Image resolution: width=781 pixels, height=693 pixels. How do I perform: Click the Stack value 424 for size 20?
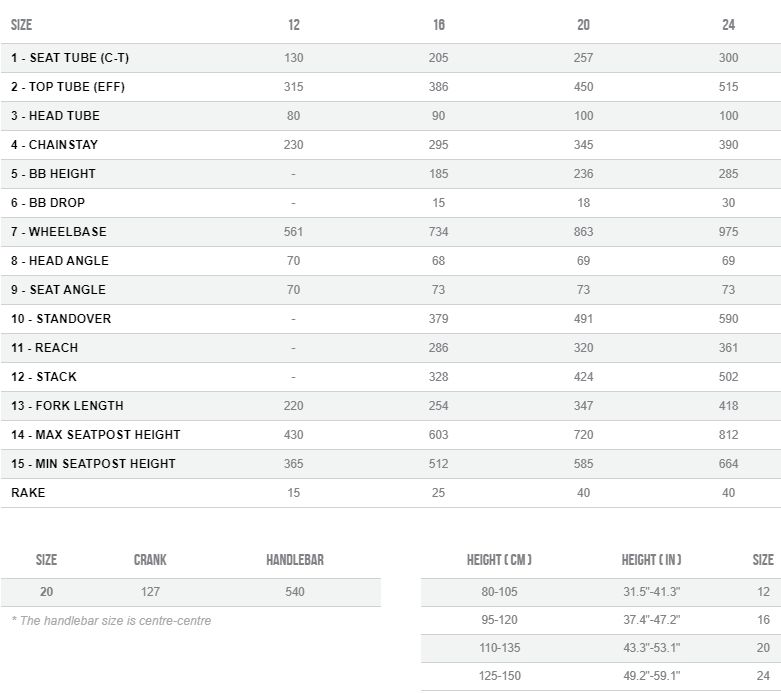[x=583, y=377]
